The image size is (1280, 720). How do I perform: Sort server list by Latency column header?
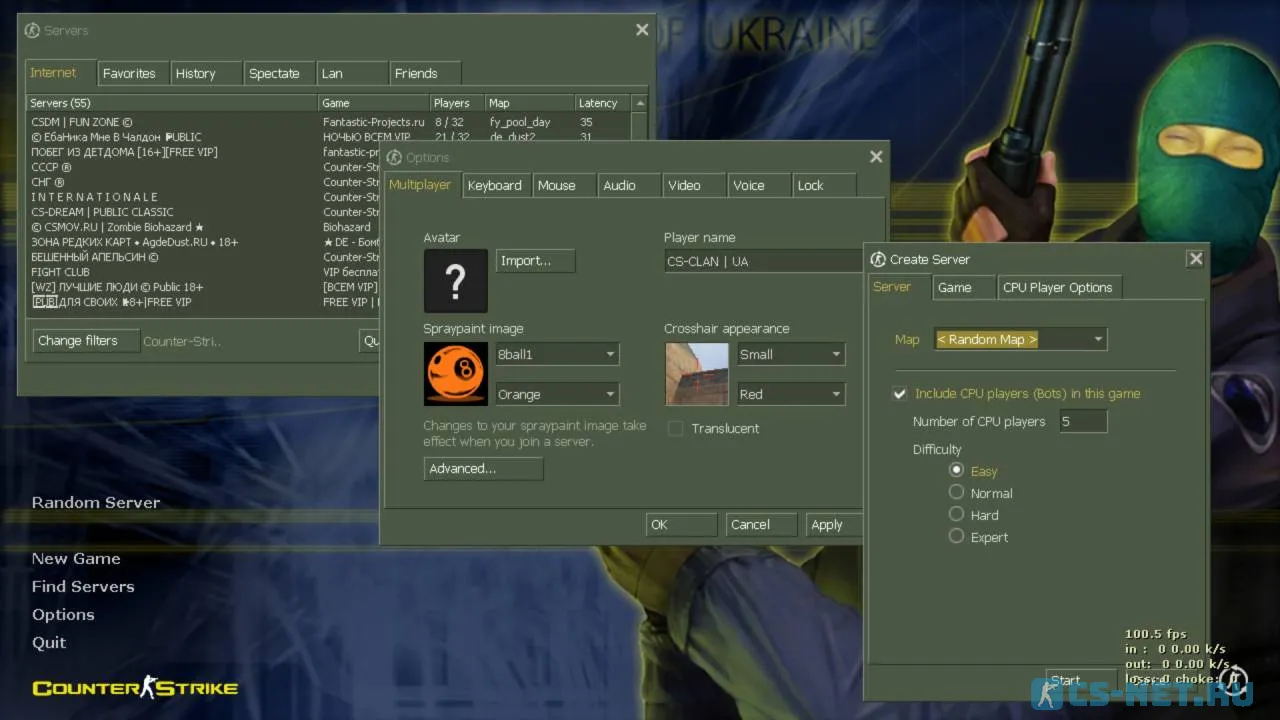(x=603, y=103)
